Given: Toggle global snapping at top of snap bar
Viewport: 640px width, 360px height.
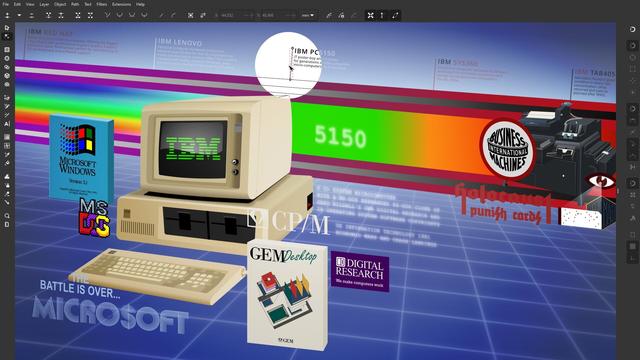Looking at the screenshot, I should click(632, 29).
